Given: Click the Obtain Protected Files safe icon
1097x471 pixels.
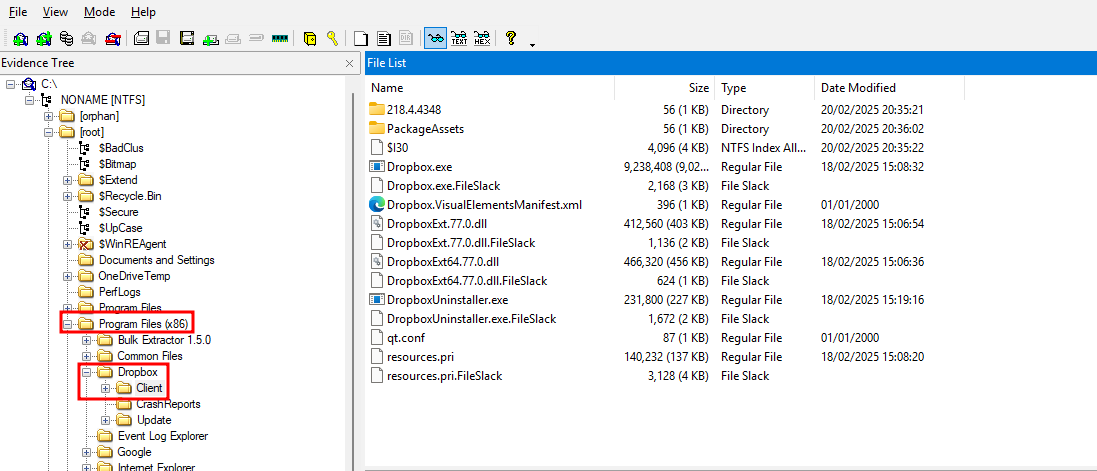Looking at the screenshot, I should point(310,38).
